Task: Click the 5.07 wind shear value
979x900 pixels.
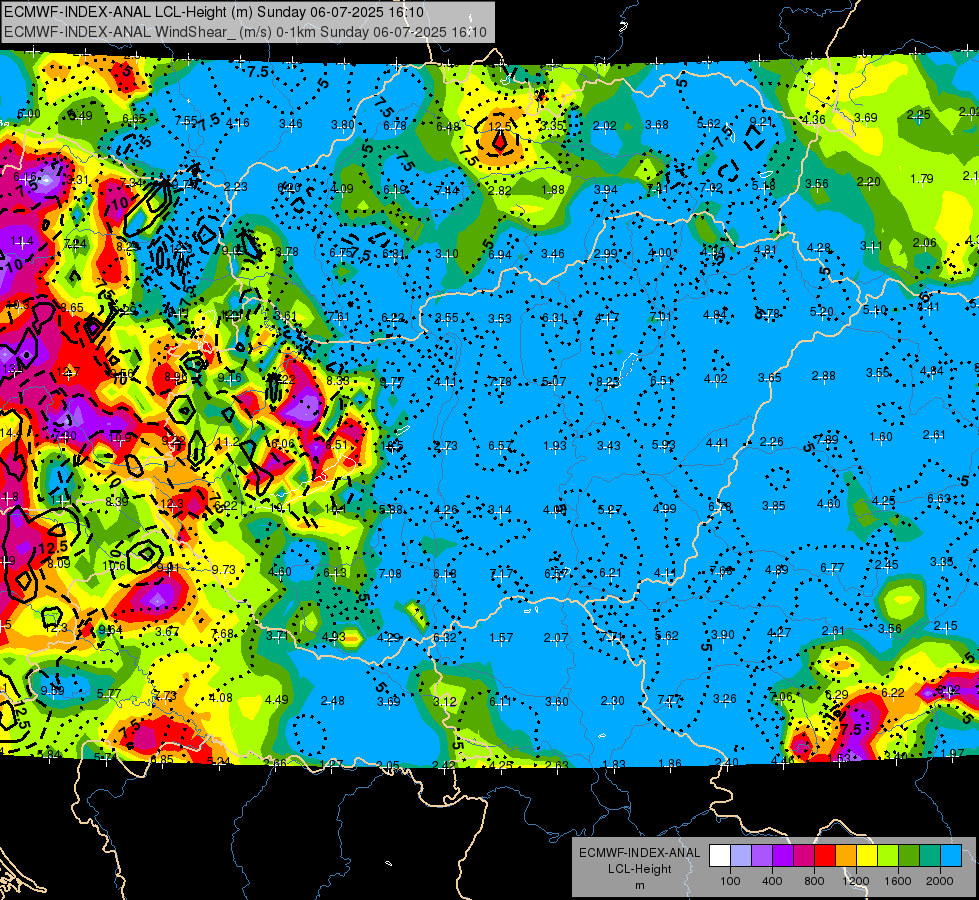Action: pyautogui.click(x=554, y=382)
